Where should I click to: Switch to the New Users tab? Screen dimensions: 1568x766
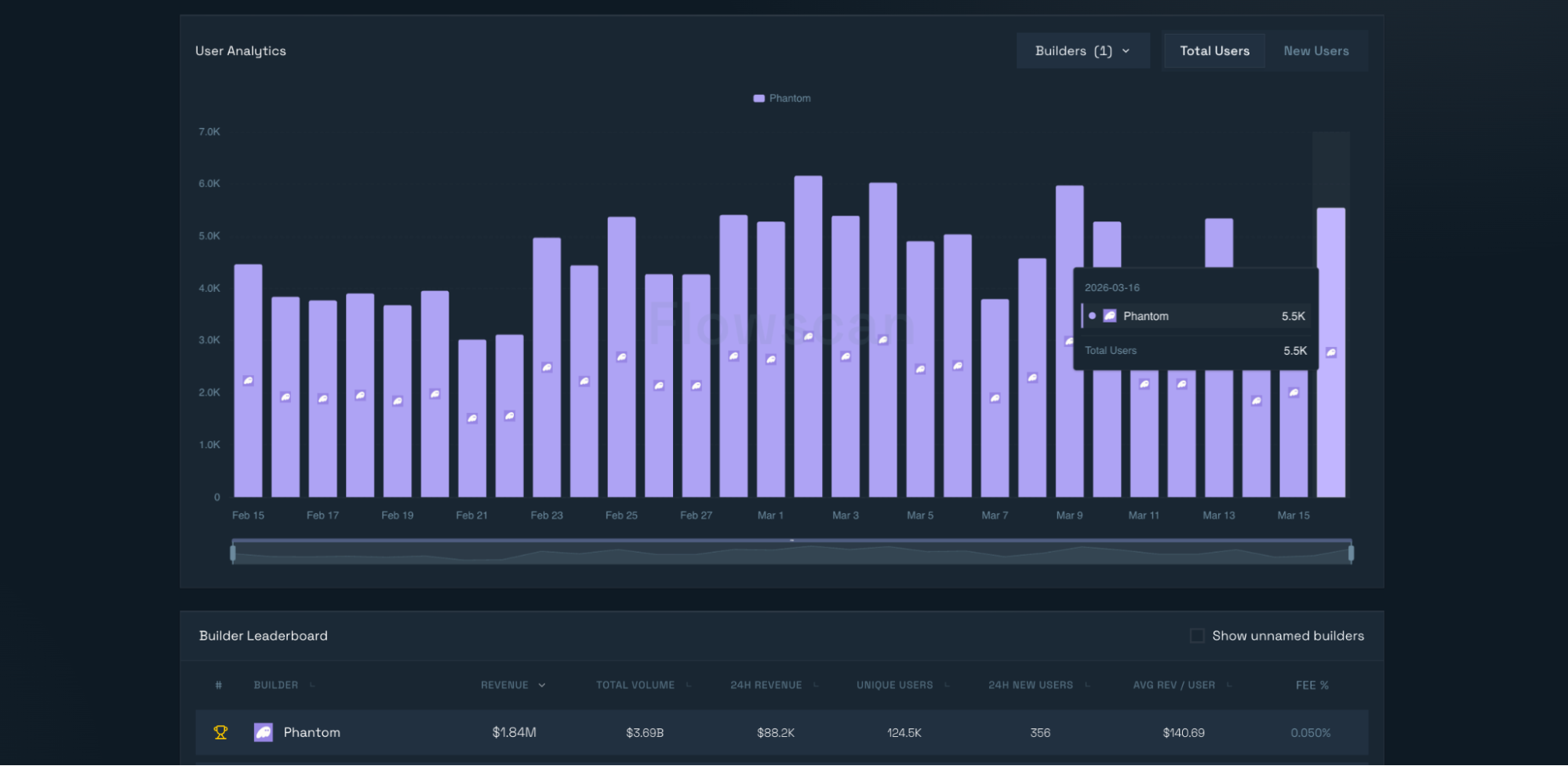pos(1315,51)
